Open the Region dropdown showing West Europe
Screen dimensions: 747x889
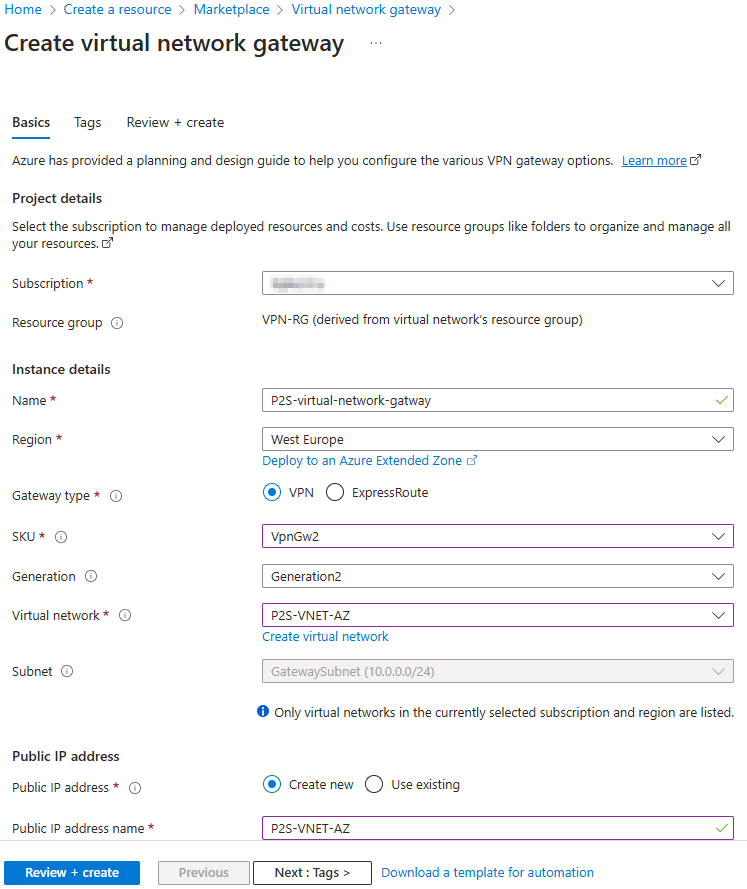[x=497, y=439]
